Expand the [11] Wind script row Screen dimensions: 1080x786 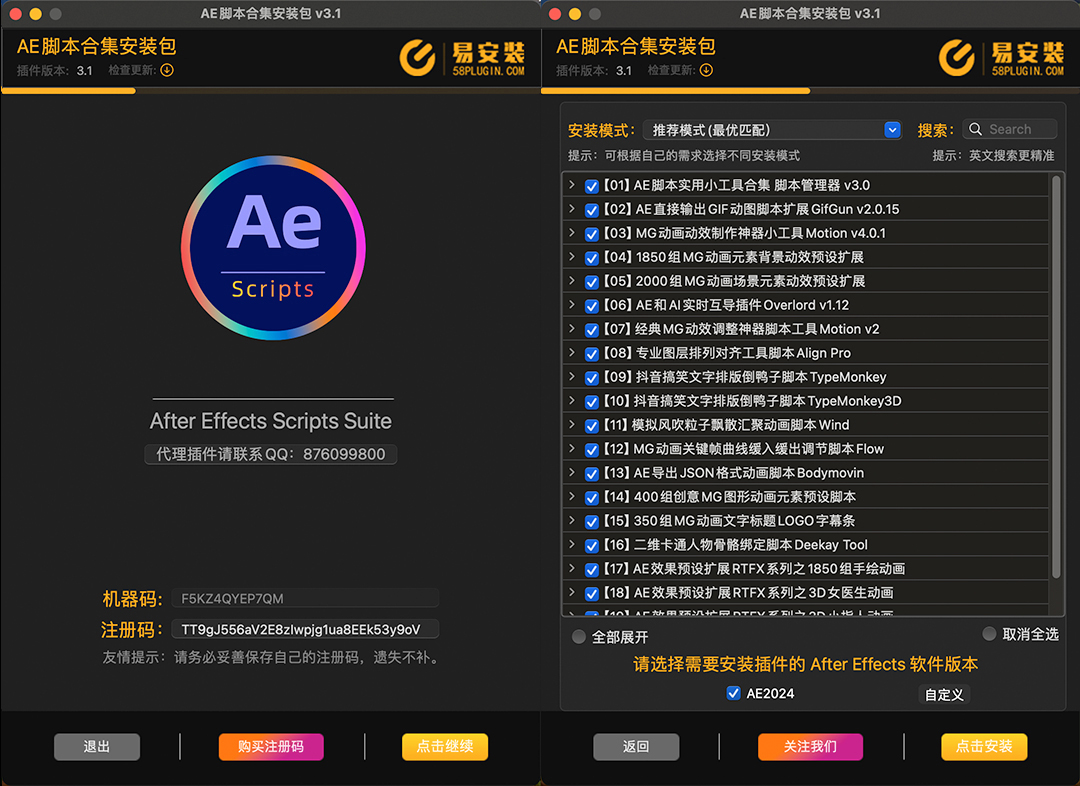tap(572, 424)
